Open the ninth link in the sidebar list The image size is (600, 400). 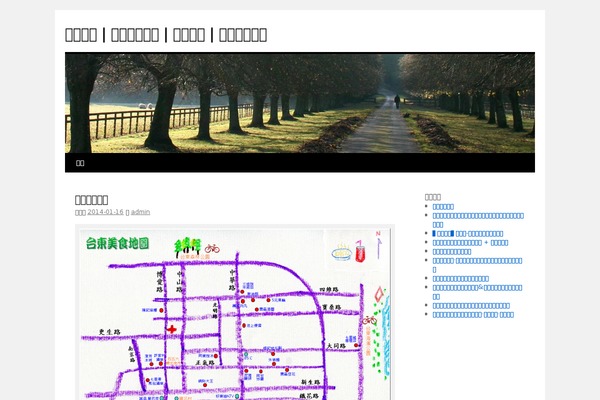click(471, 305)
